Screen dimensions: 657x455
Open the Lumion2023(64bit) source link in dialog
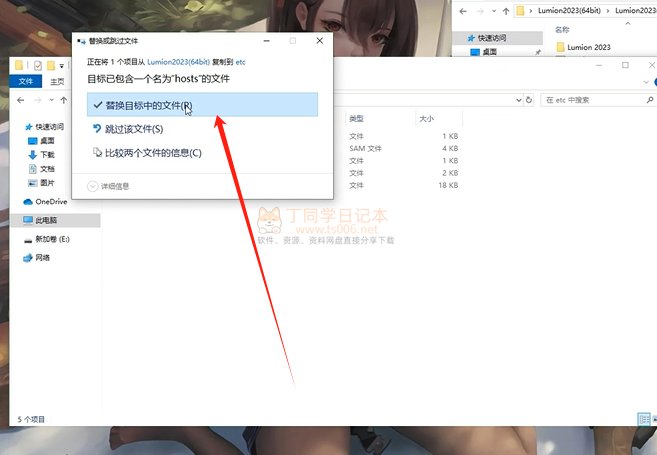coord(178,62)
